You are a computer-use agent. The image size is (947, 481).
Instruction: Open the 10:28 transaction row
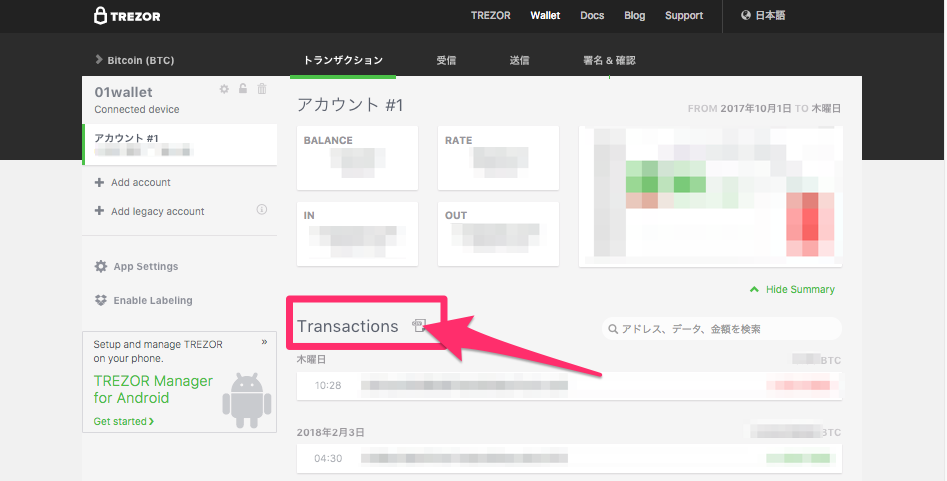tap(569, 386)
